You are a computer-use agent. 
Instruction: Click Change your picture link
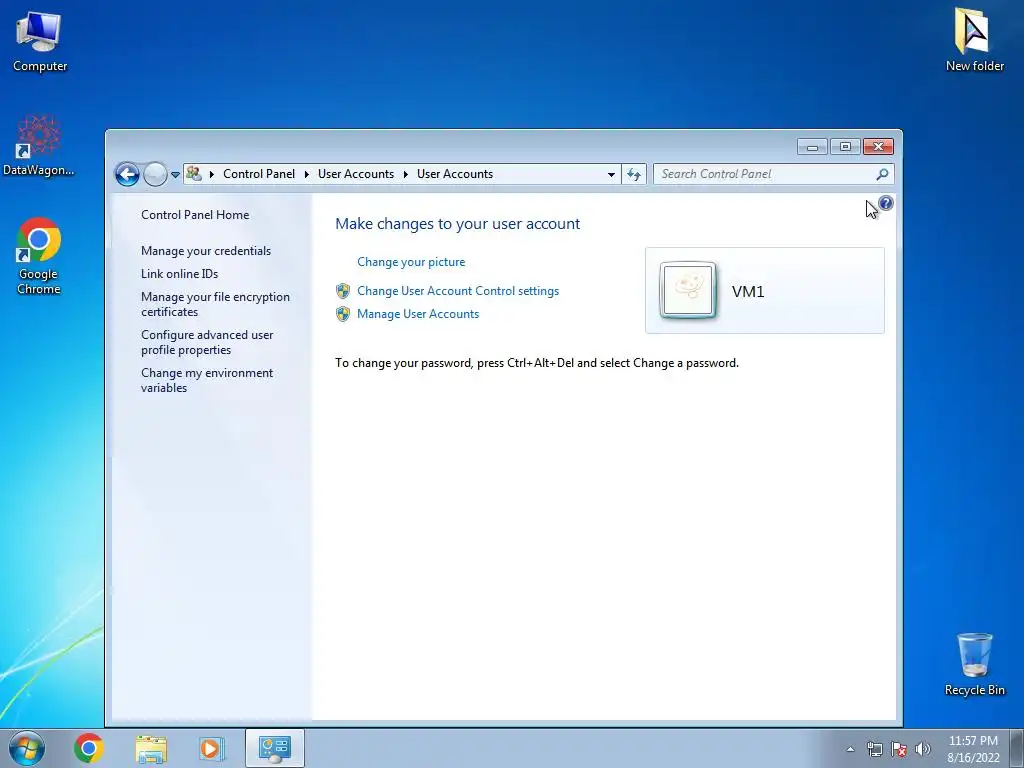[411, 262]
